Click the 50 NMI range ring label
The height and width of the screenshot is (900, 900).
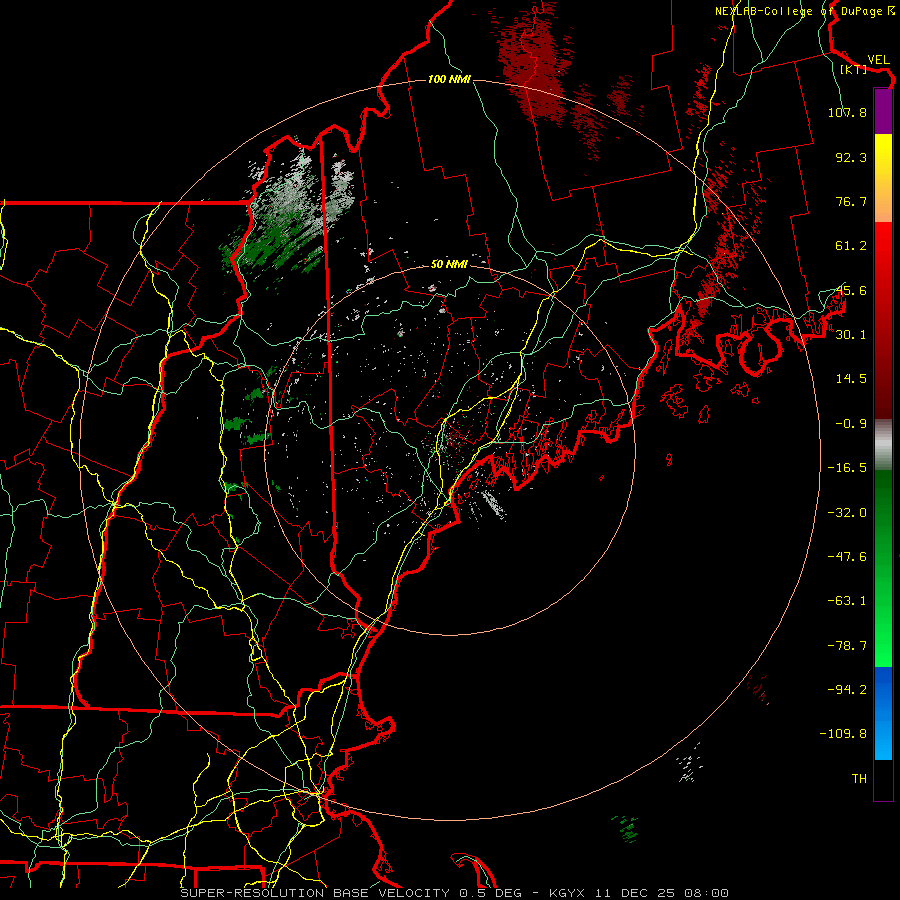(449, 264)
